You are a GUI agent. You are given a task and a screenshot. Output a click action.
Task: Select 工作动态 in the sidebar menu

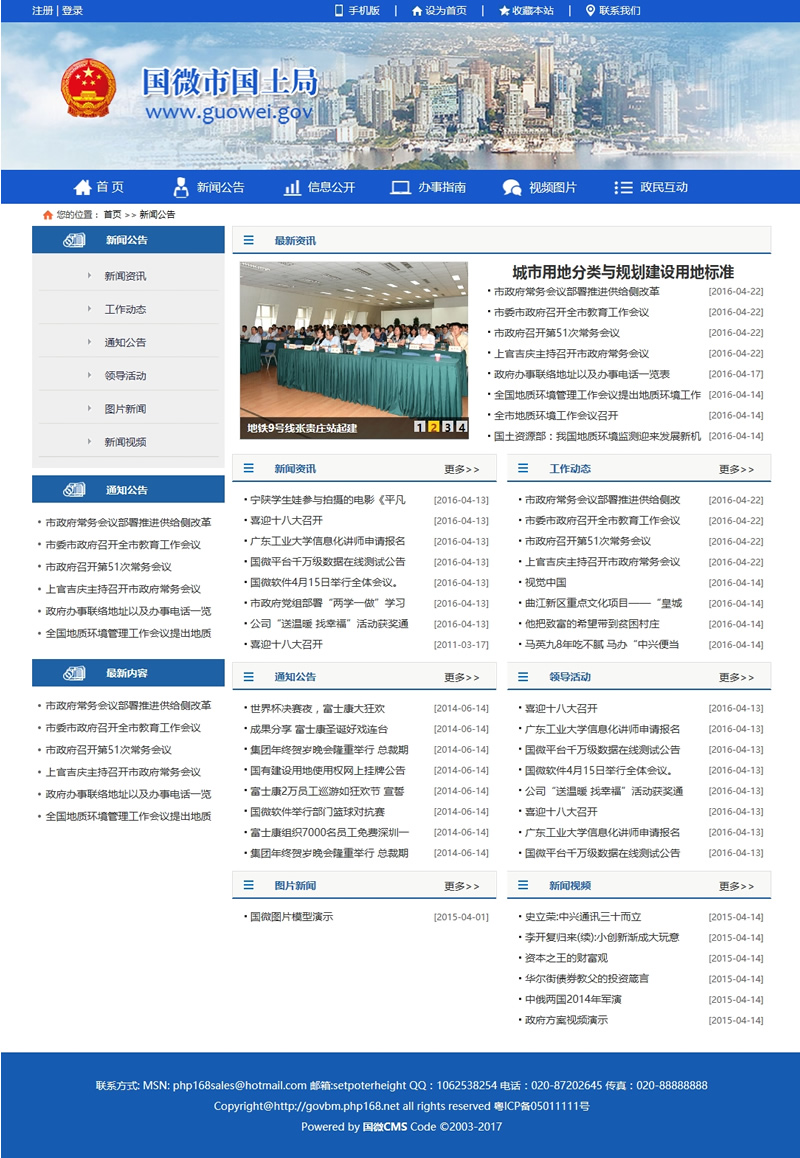(125, 309)
